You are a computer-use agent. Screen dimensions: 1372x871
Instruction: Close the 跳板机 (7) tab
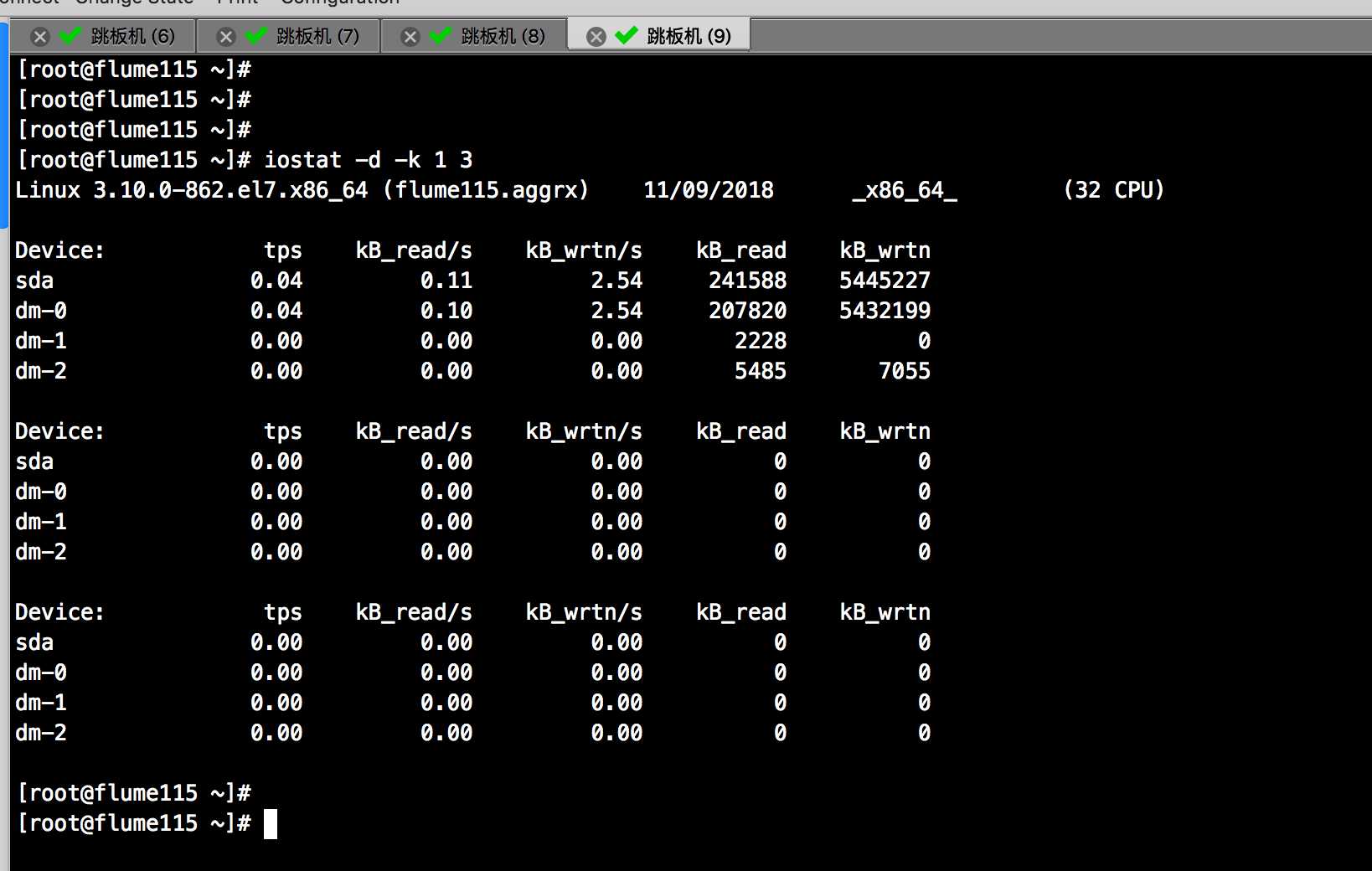(x=225, y=37)
